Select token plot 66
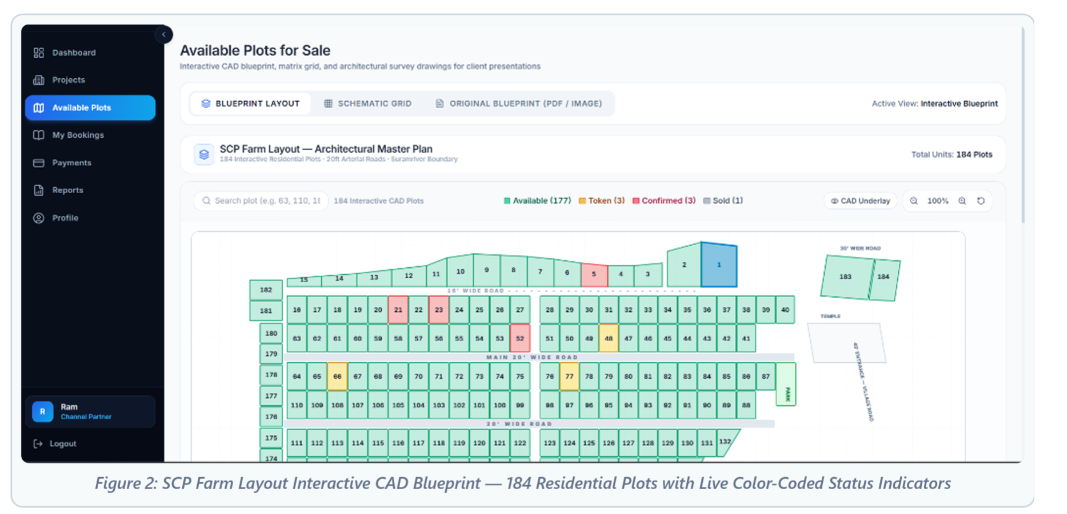The height and width of the screenshot is (514, 1067). 337,376
